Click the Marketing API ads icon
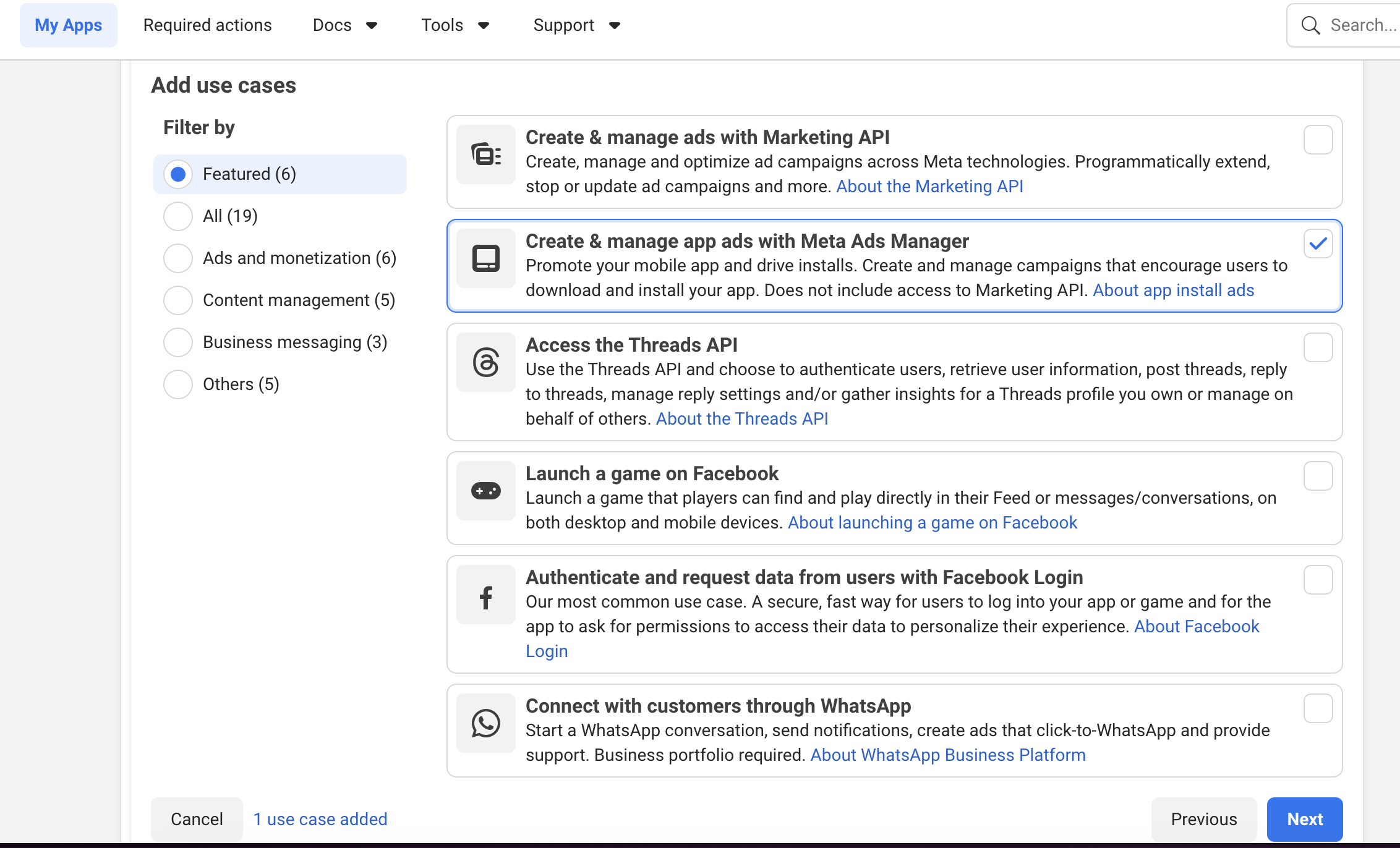The width and height of the screenshot is (1400, 848). [x=486, y=155]
